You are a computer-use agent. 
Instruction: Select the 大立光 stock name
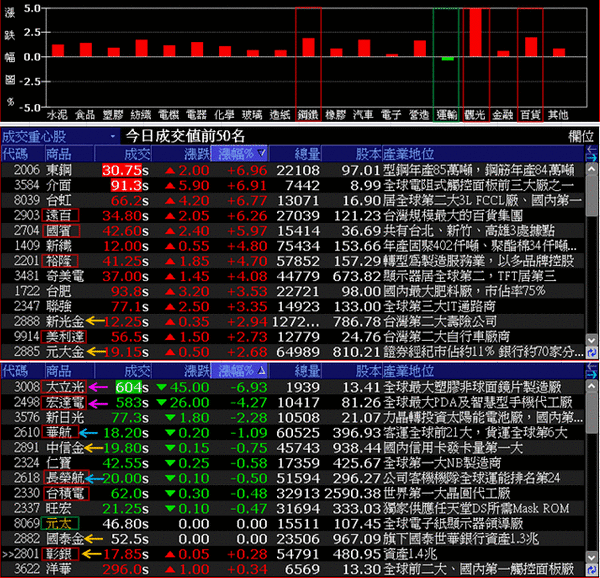point(65,388)
